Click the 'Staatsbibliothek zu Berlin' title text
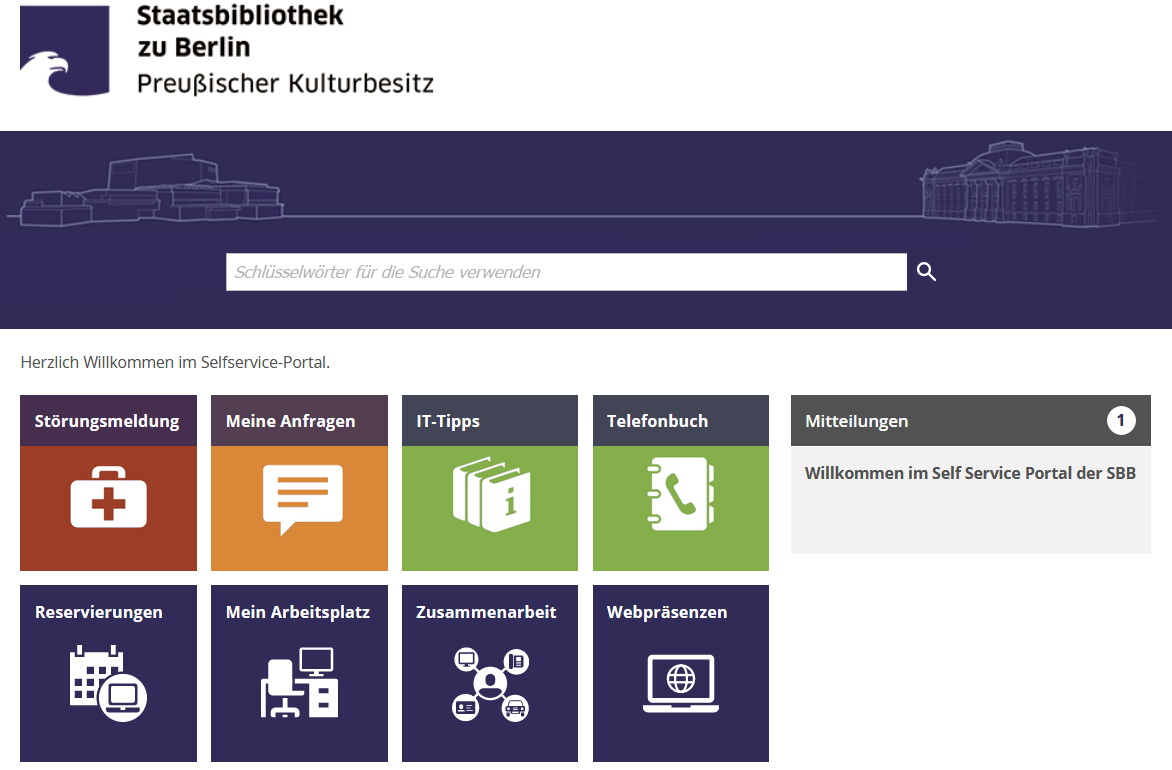This screenshot has height=770, width=1172. 240,31
